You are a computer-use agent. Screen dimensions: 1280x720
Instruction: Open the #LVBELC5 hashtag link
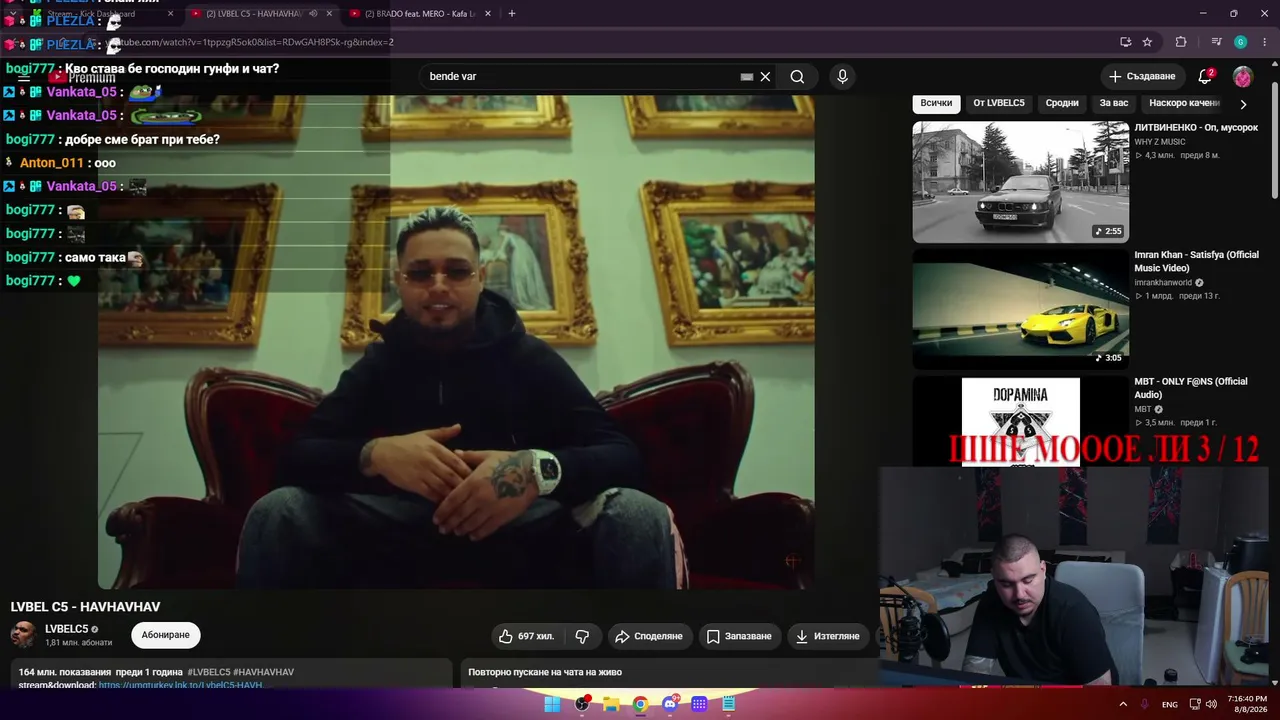coord(209,672)
